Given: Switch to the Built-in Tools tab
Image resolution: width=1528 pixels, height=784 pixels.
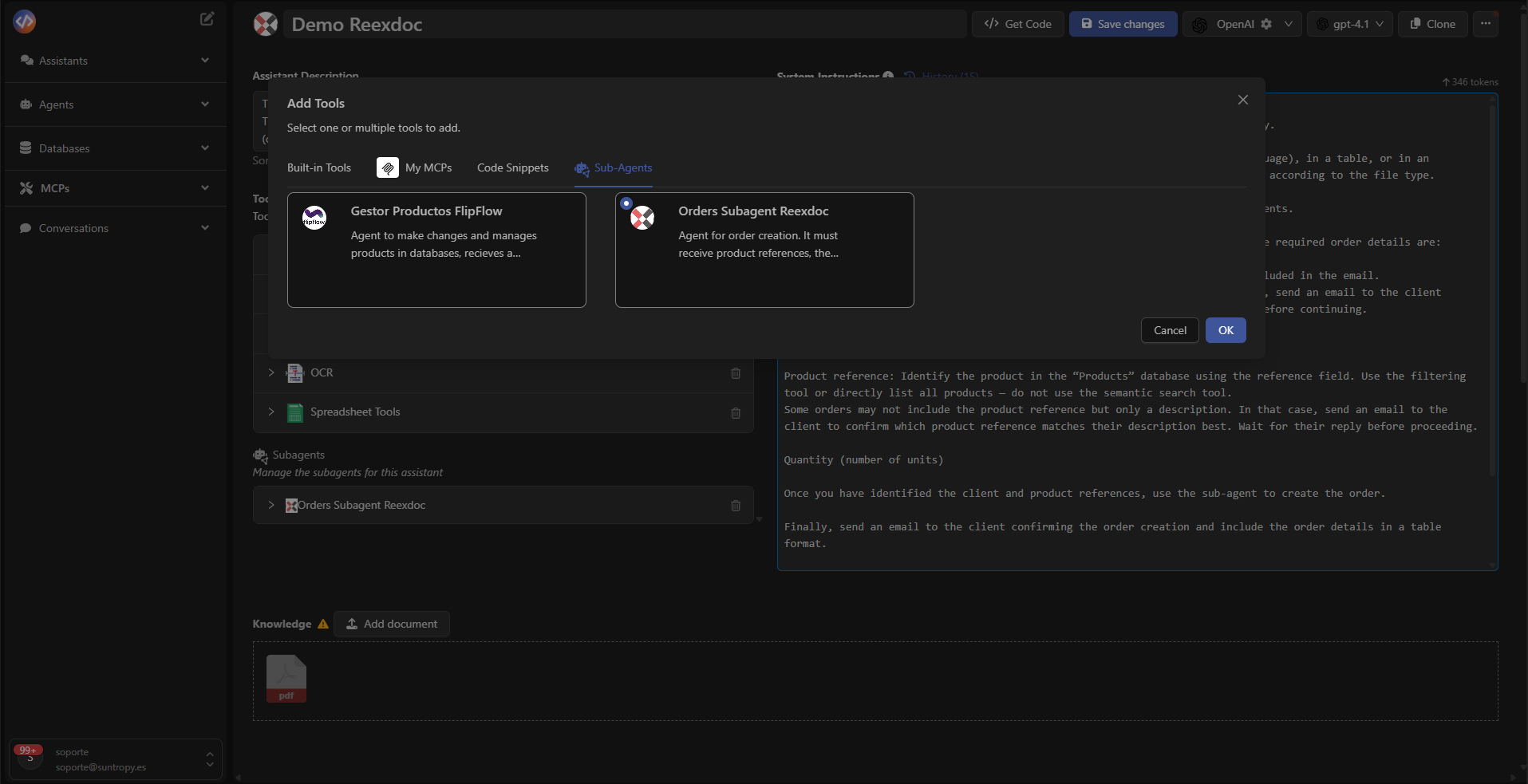Looking at the screenshot, I should [x=319, y=167].
